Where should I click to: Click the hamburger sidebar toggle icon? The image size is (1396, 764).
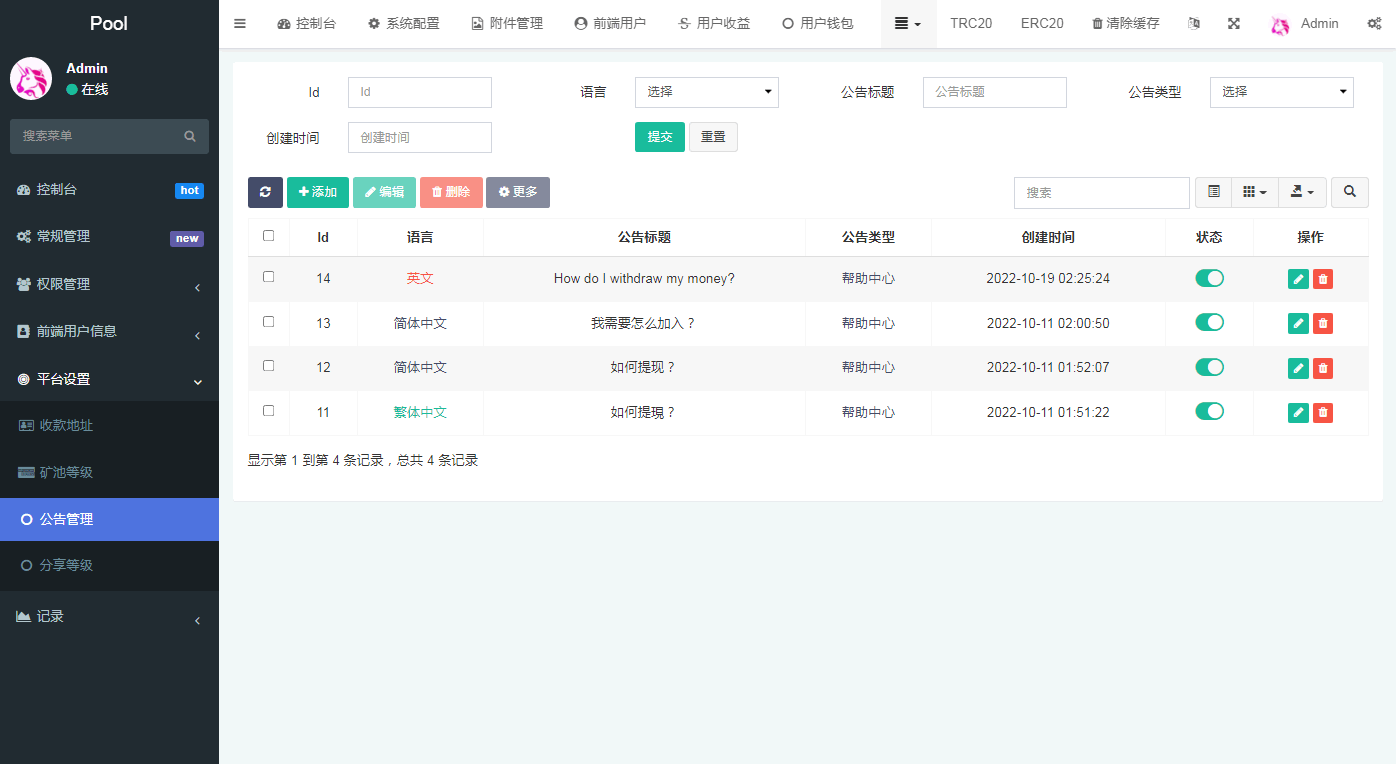(240, 23)
